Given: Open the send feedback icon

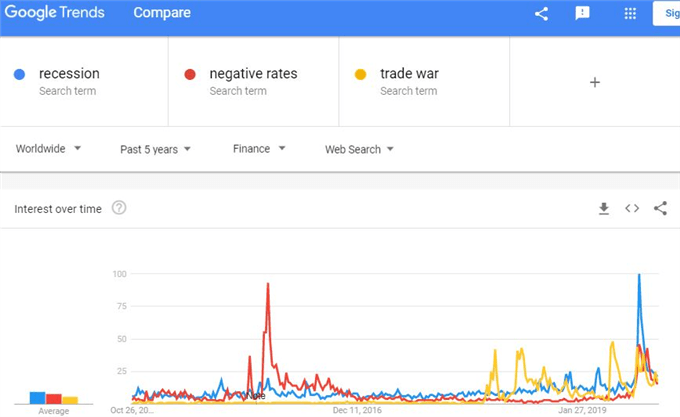Looking at the screenshot, I should pos(582,13).
